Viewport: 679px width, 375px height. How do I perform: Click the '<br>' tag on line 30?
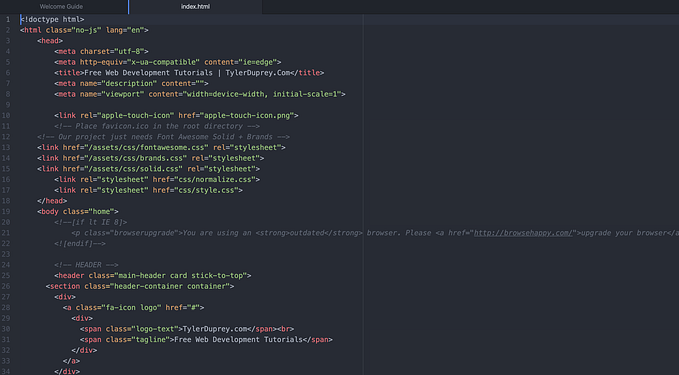tap(286, 329)
